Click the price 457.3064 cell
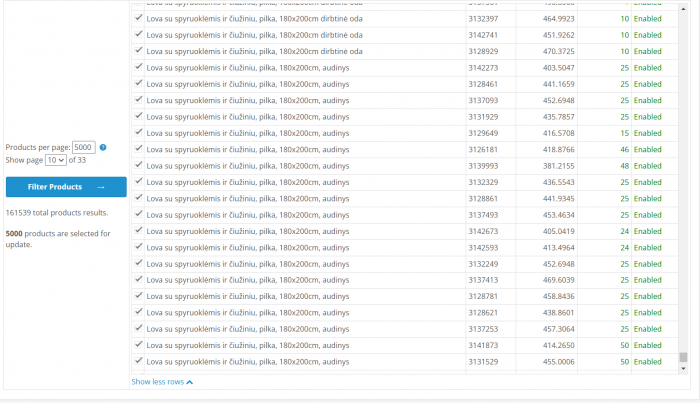Image resolution: width=700 pixels, height=403 pixels. [558, 329]
